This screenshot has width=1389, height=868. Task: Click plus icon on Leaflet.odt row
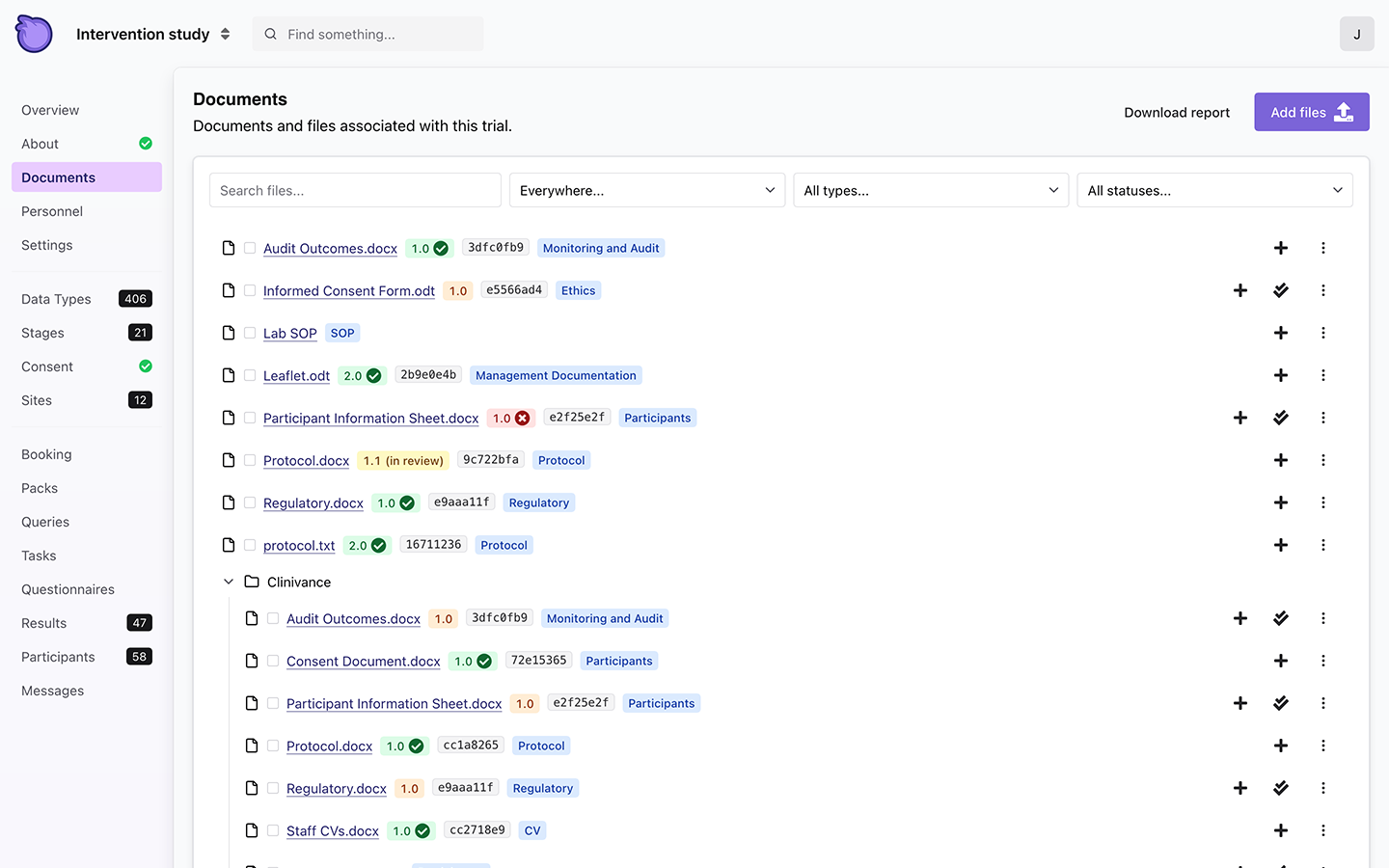point(1281,375)
